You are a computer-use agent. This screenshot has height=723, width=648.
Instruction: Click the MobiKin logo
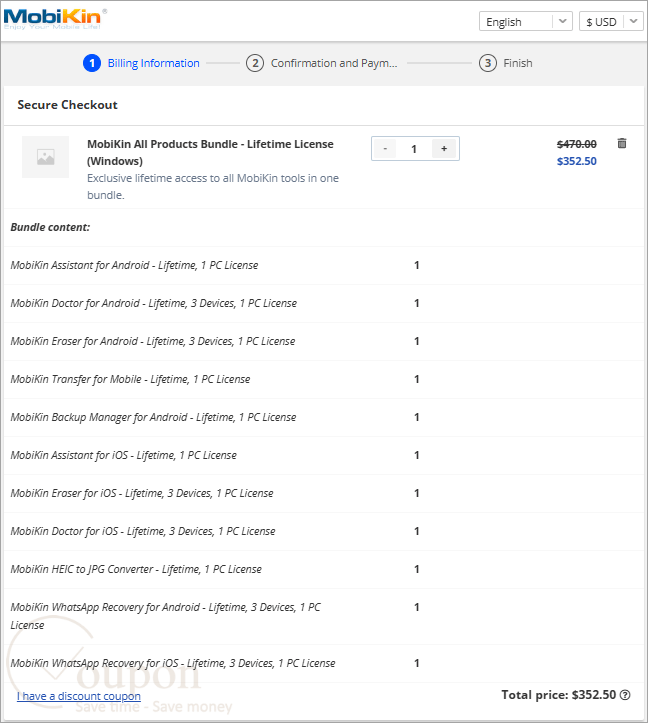click(55, 19)
